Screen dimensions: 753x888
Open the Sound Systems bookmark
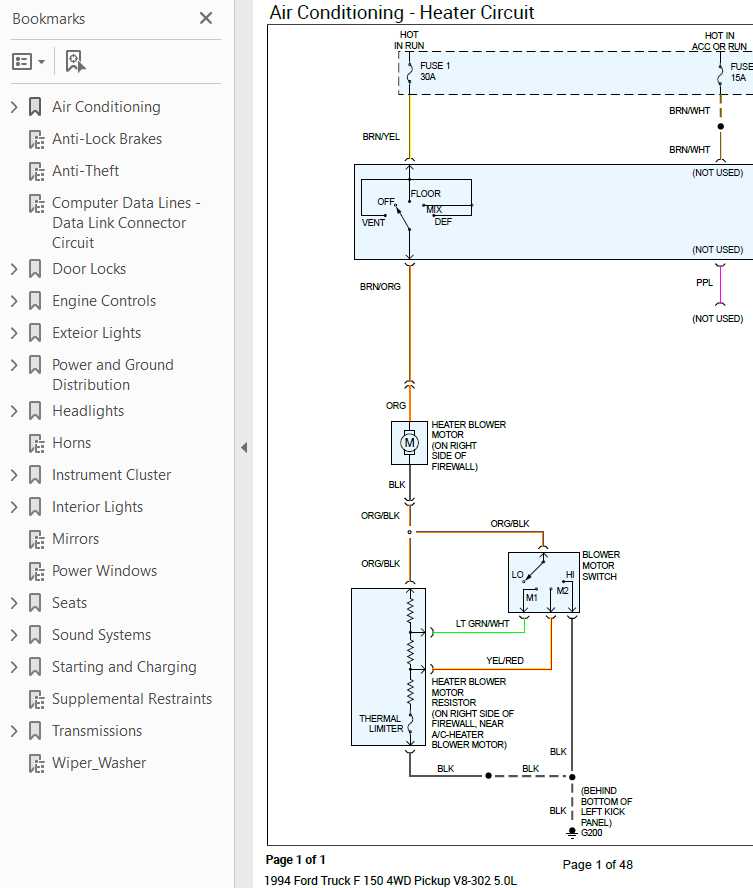(101, 635)
